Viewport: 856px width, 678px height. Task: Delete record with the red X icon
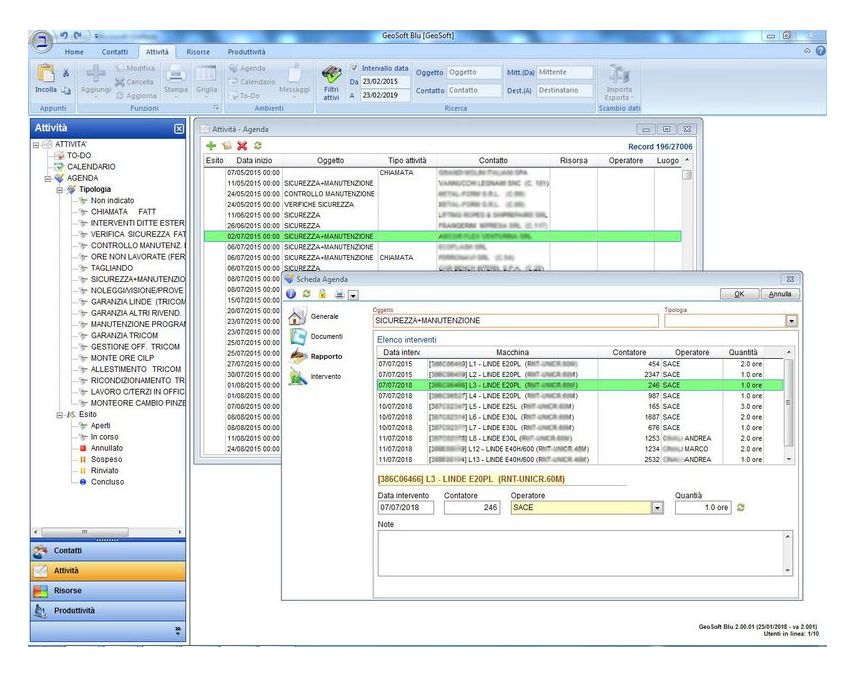(242, 146)
